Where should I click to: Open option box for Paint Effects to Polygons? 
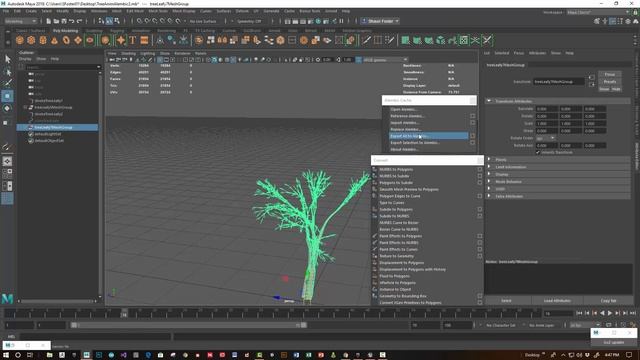pos(480,236)
